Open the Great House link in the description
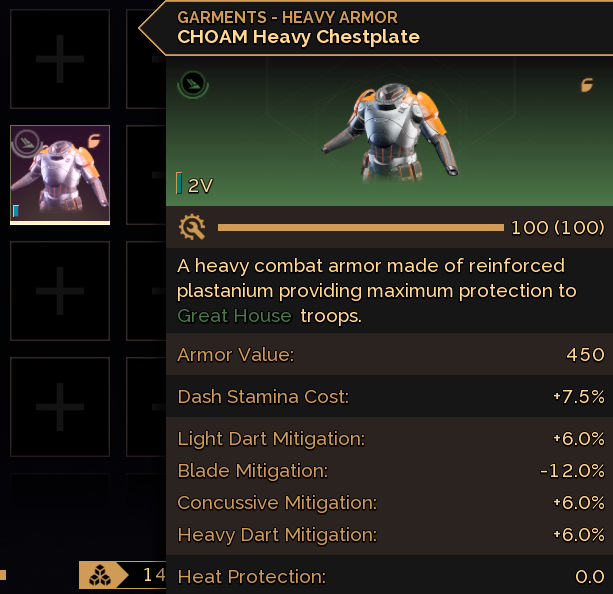Viewport: 613px width, 594px height. pos(234,316)
